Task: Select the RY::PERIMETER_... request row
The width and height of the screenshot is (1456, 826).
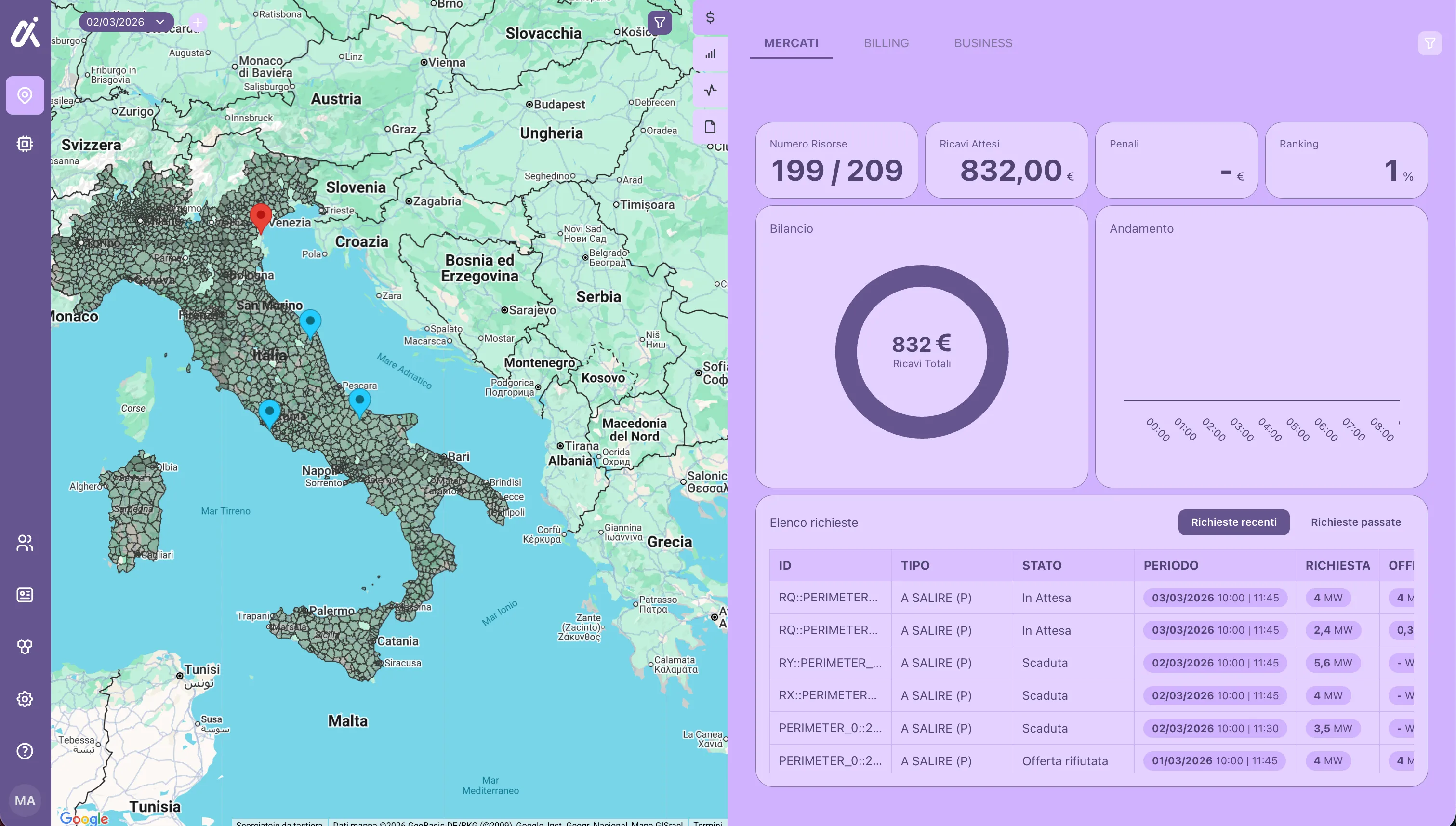Action: 1091,663
